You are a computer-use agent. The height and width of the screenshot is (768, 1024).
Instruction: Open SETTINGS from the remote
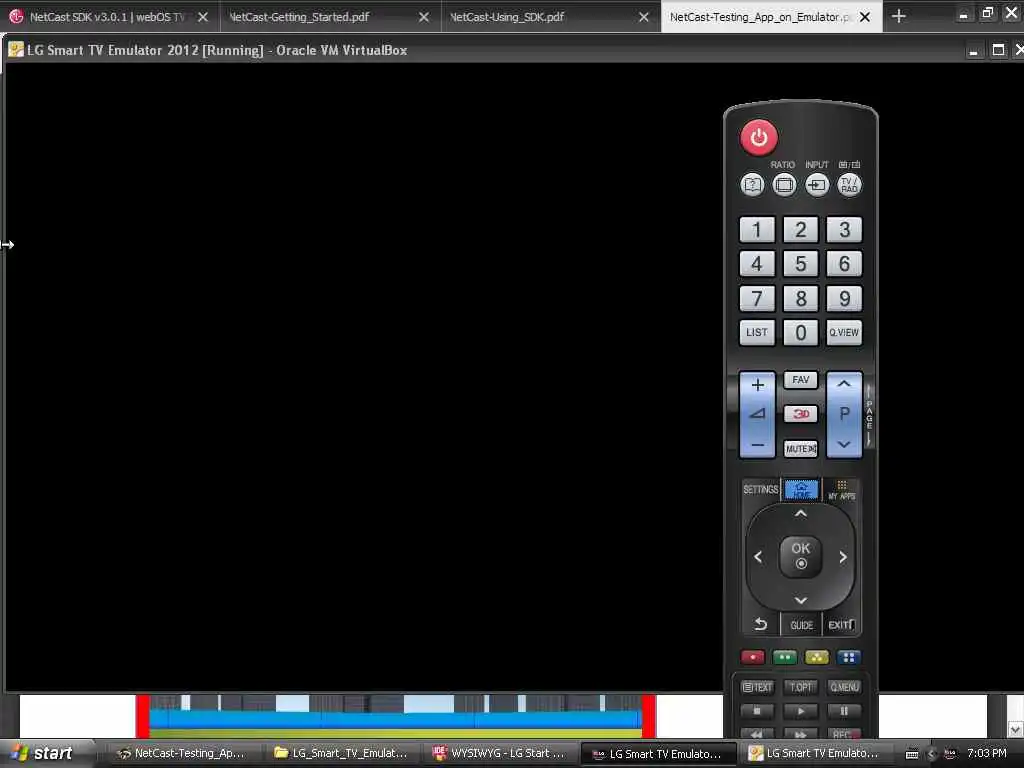761,490
